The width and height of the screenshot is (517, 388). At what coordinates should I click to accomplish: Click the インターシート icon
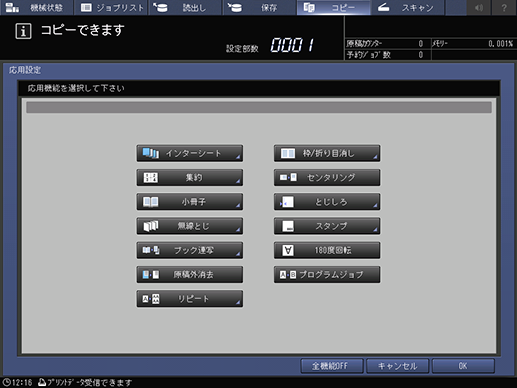click(x=151, y=153)
